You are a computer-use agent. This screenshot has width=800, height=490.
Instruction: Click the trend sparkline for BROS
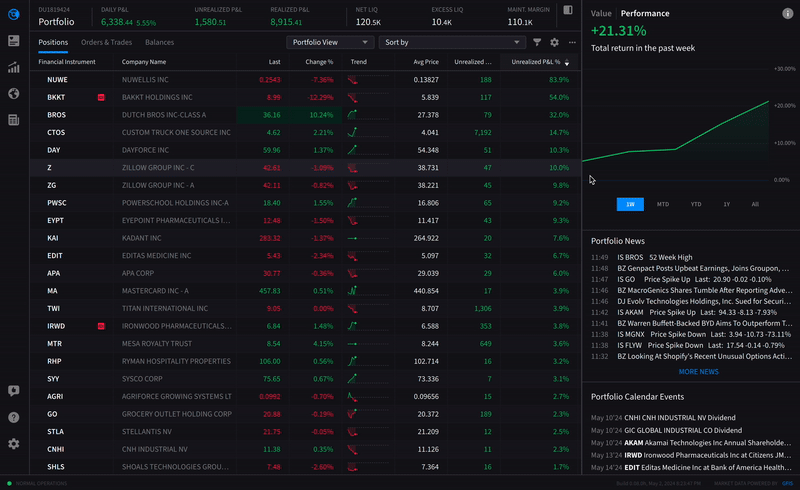point(353,115)
